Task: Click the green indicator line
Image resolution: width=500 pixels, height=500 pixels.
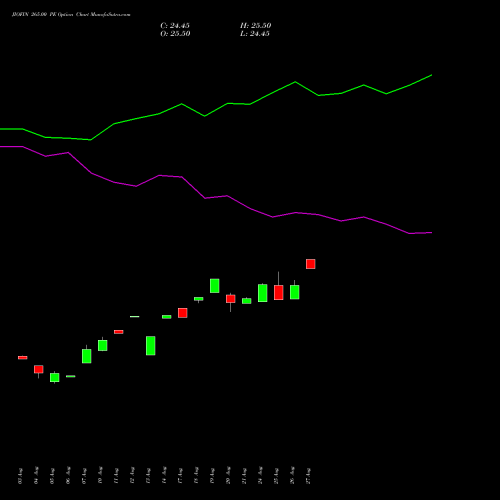Action: pyautogui.click(x=216, y=107)
